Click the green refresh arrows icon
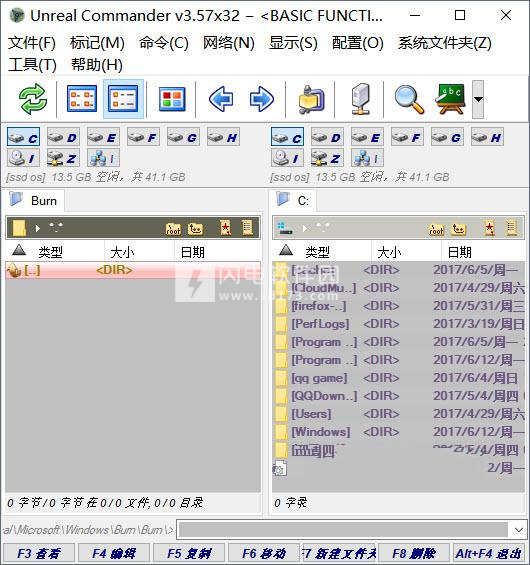530x565 pixels. (32, 99)
